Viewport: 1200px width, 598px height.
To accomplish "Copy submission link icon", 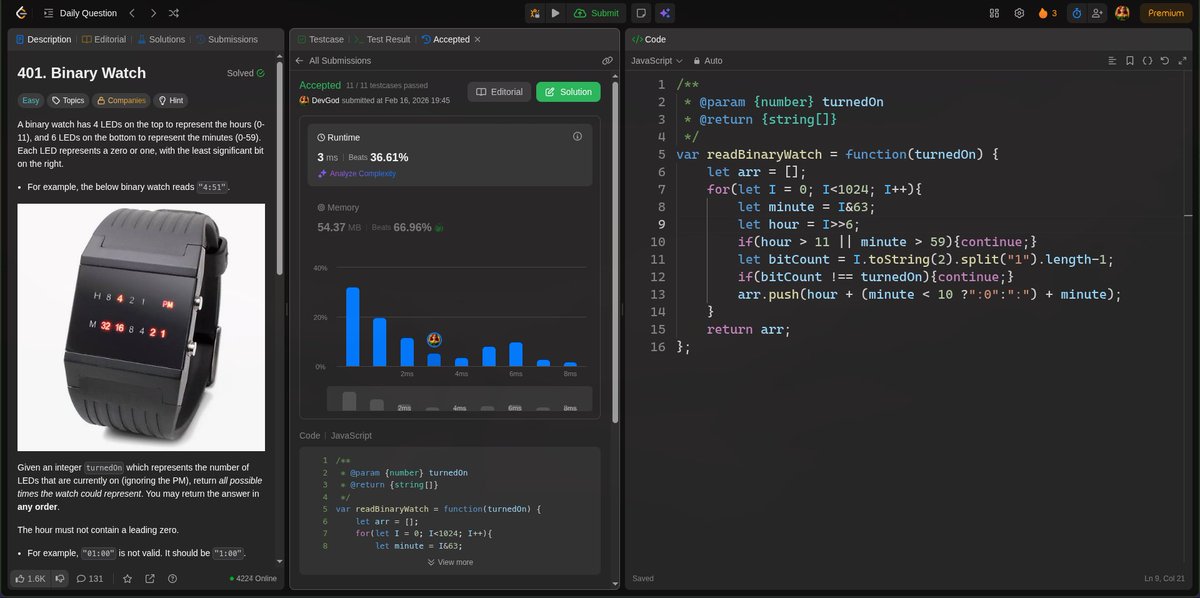I will coord(607,61).
